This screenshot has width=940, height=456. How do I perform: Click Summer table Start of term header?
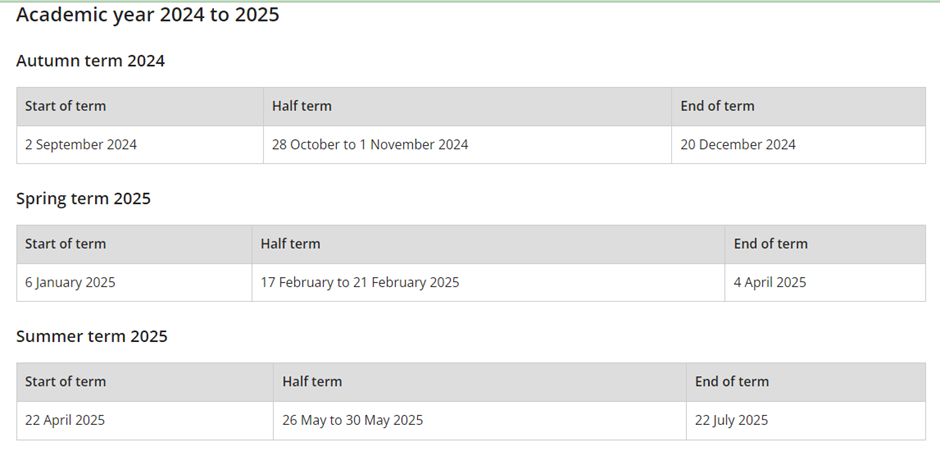tap(145, 382)
